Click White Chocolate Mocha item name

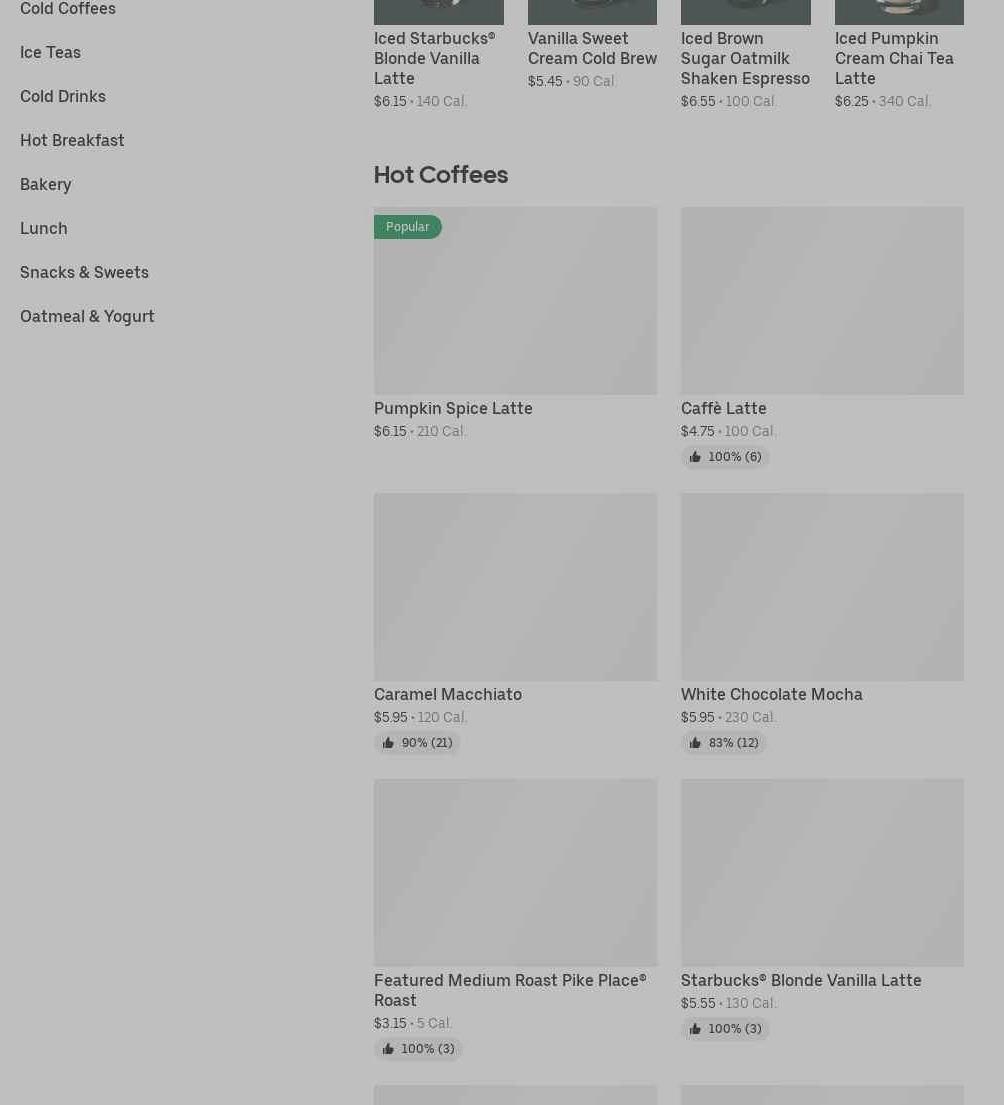point(771,694)
